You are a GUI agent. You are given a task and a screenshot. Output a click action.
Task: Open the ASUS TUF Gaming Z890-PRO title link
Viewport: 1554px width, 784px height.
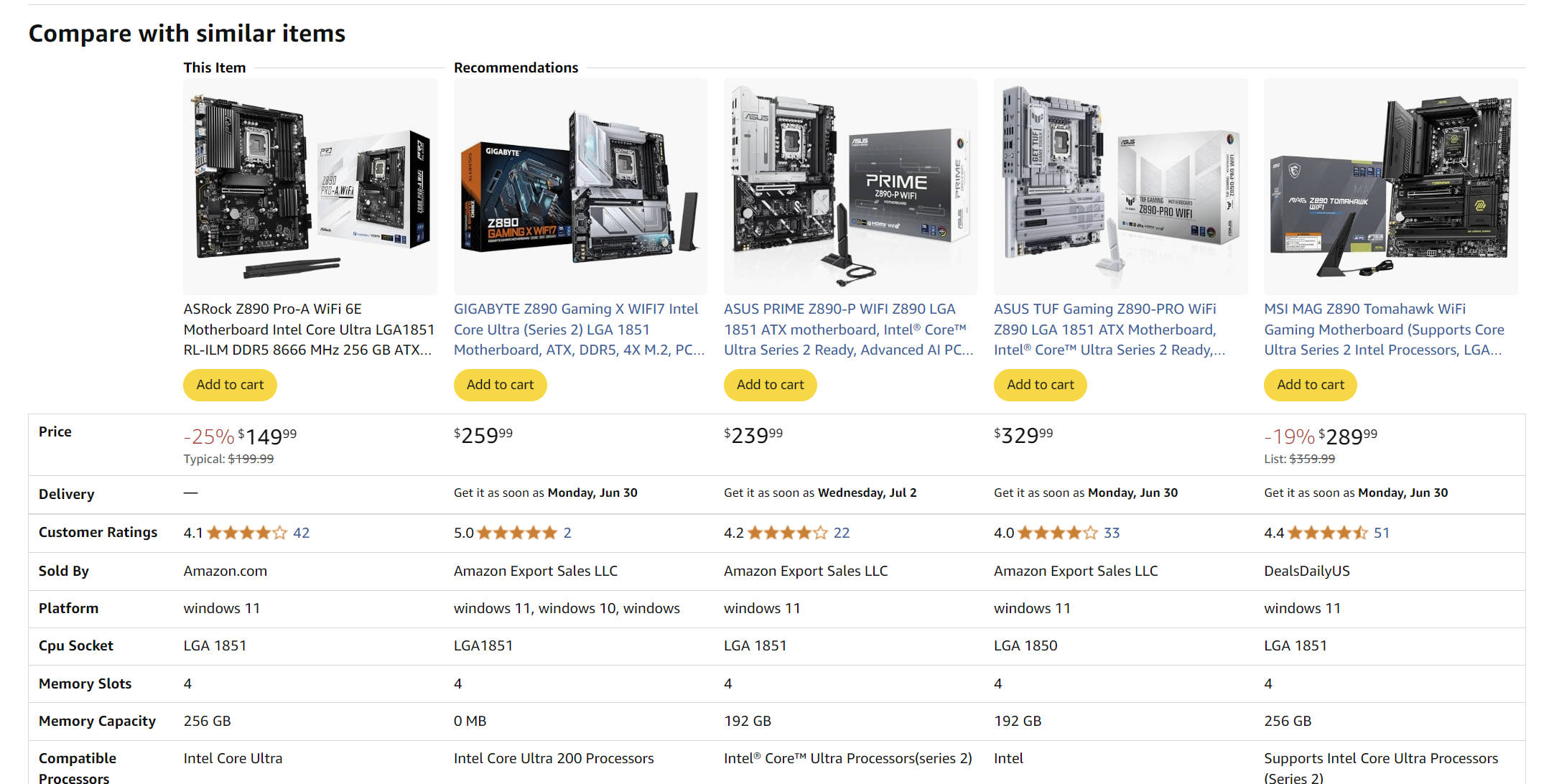1109,330
